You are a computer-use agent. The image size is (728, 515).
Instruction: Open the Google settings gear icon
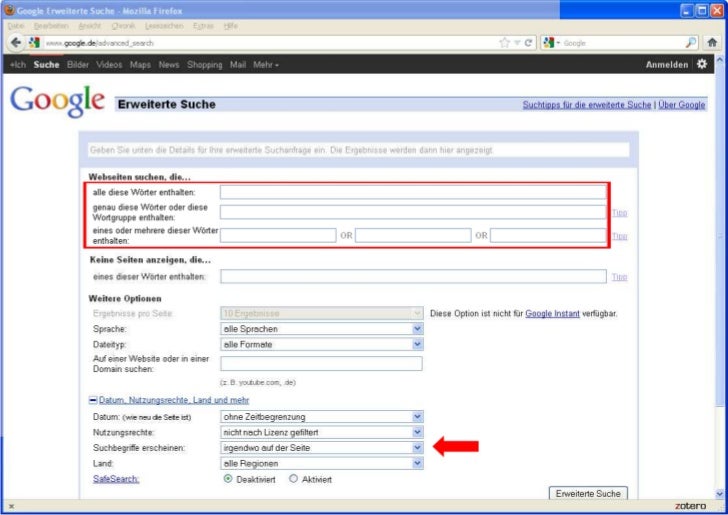point(702,64)
